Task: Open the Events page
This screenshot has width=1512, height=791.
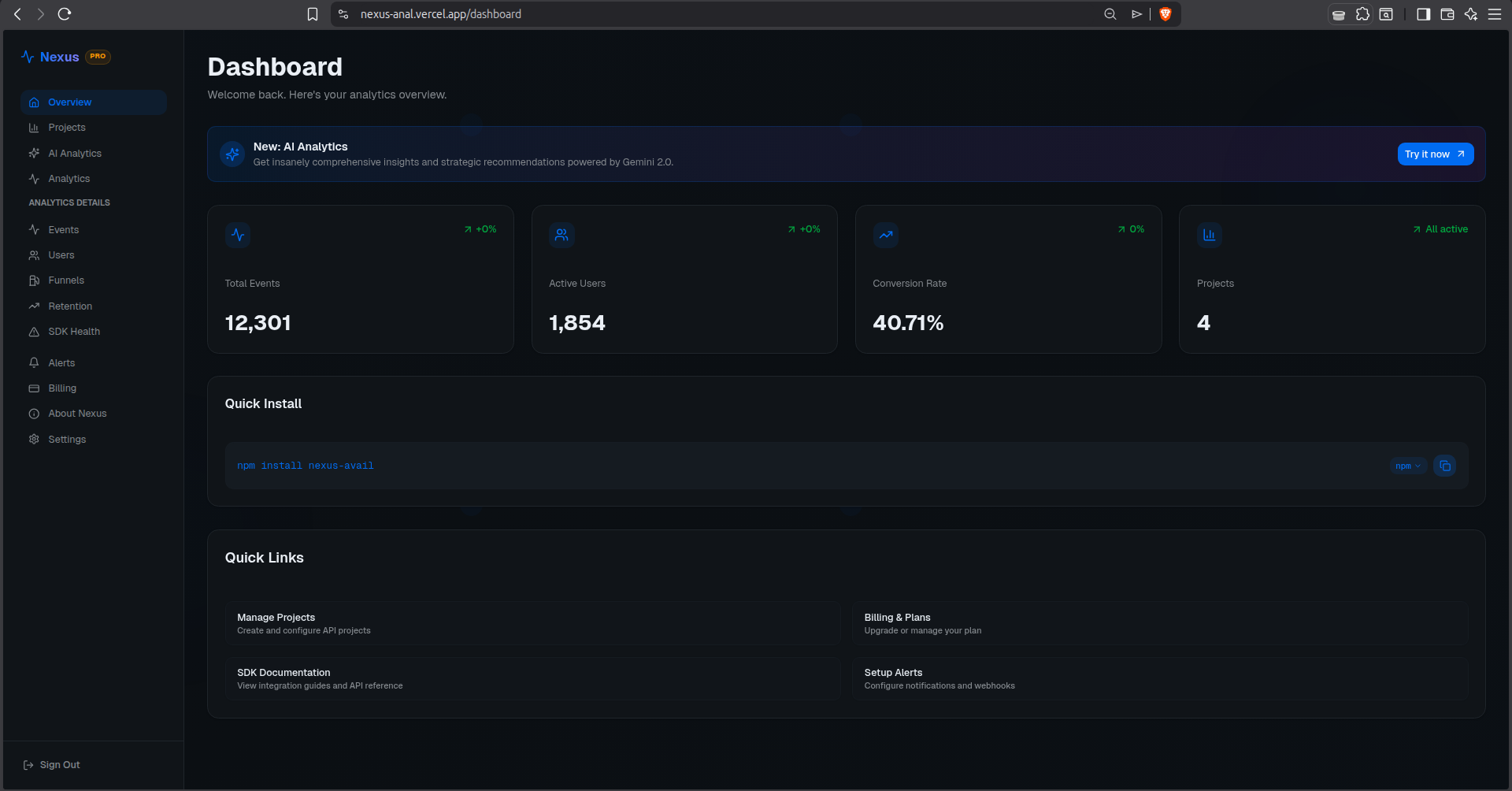Action: 94,230
